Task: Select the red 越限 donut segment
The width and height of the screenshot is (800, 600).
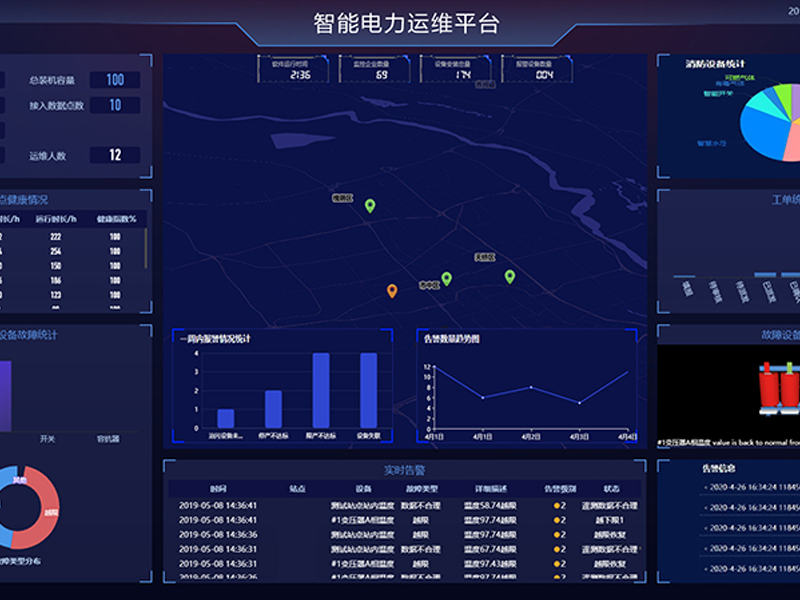Action: [43, 510]
